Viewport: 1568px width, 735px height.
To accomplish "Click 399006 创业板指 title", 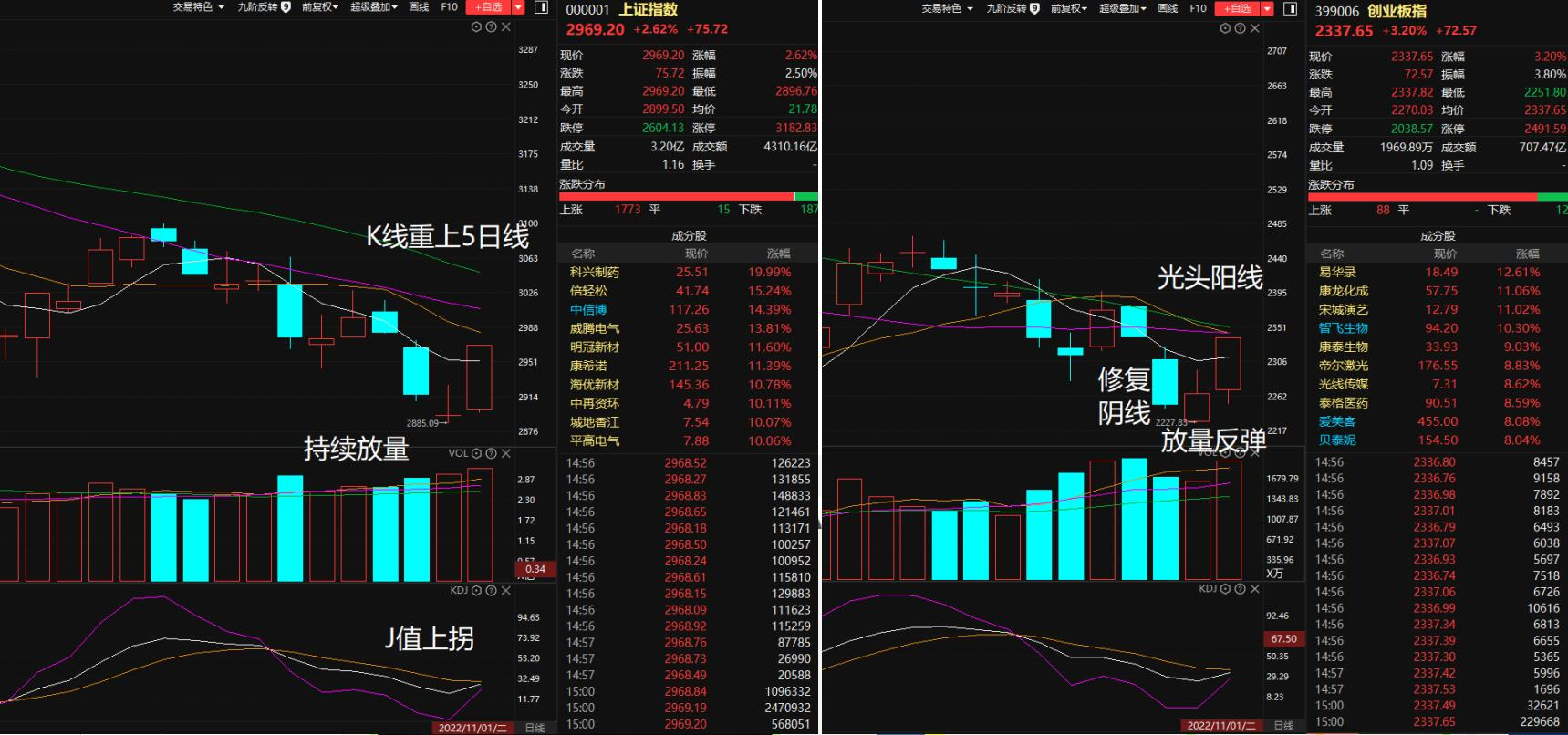I will click(1371, 11).
